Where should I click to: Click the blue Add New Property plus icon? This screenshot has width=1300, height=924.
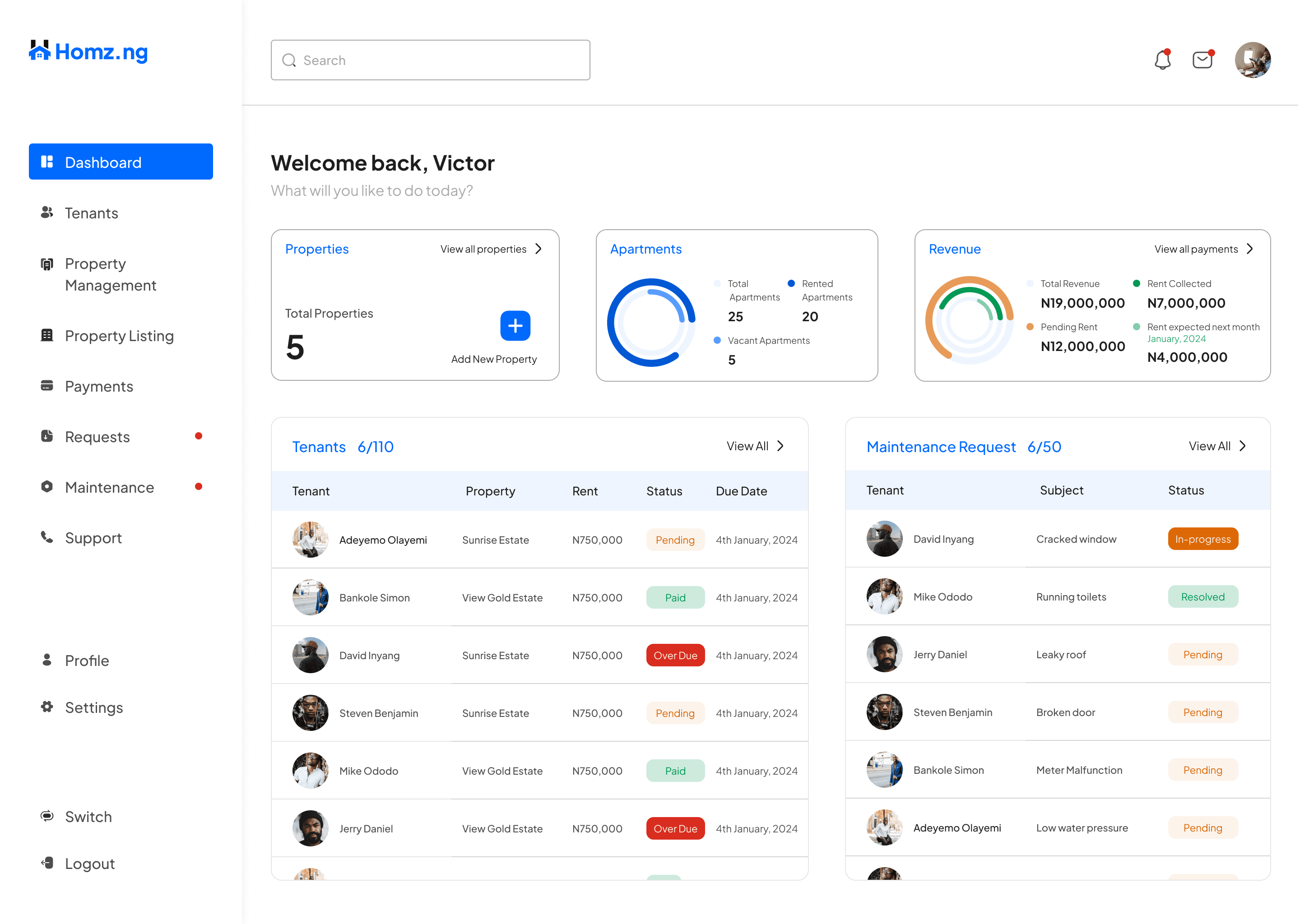[515, 325]
